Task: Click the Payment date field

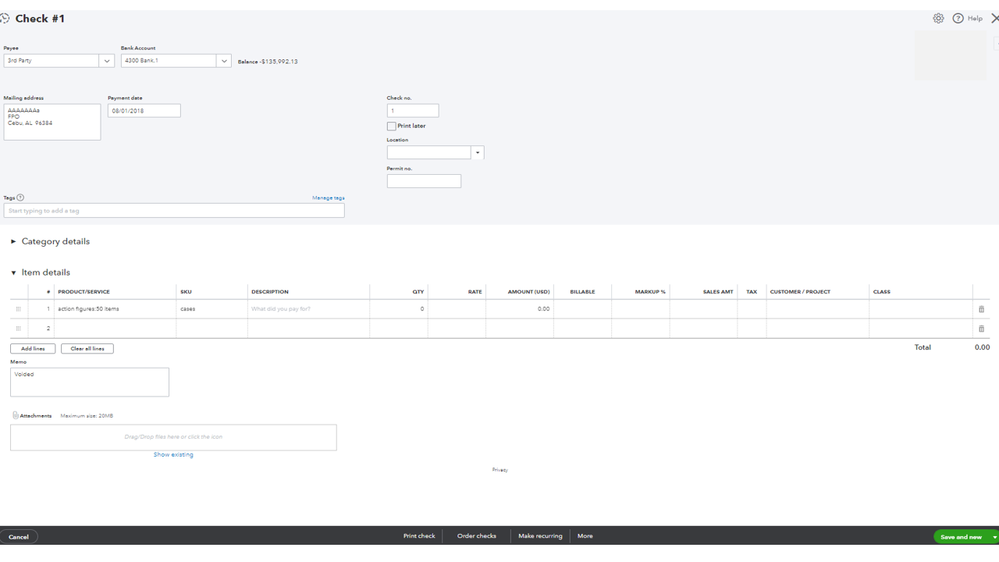Action: point(144,111)
